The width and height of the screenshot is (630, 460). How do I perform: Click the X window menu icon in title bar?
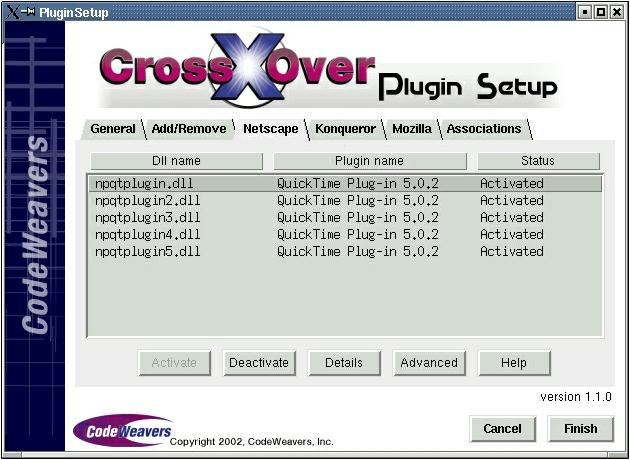click(12, 12)
